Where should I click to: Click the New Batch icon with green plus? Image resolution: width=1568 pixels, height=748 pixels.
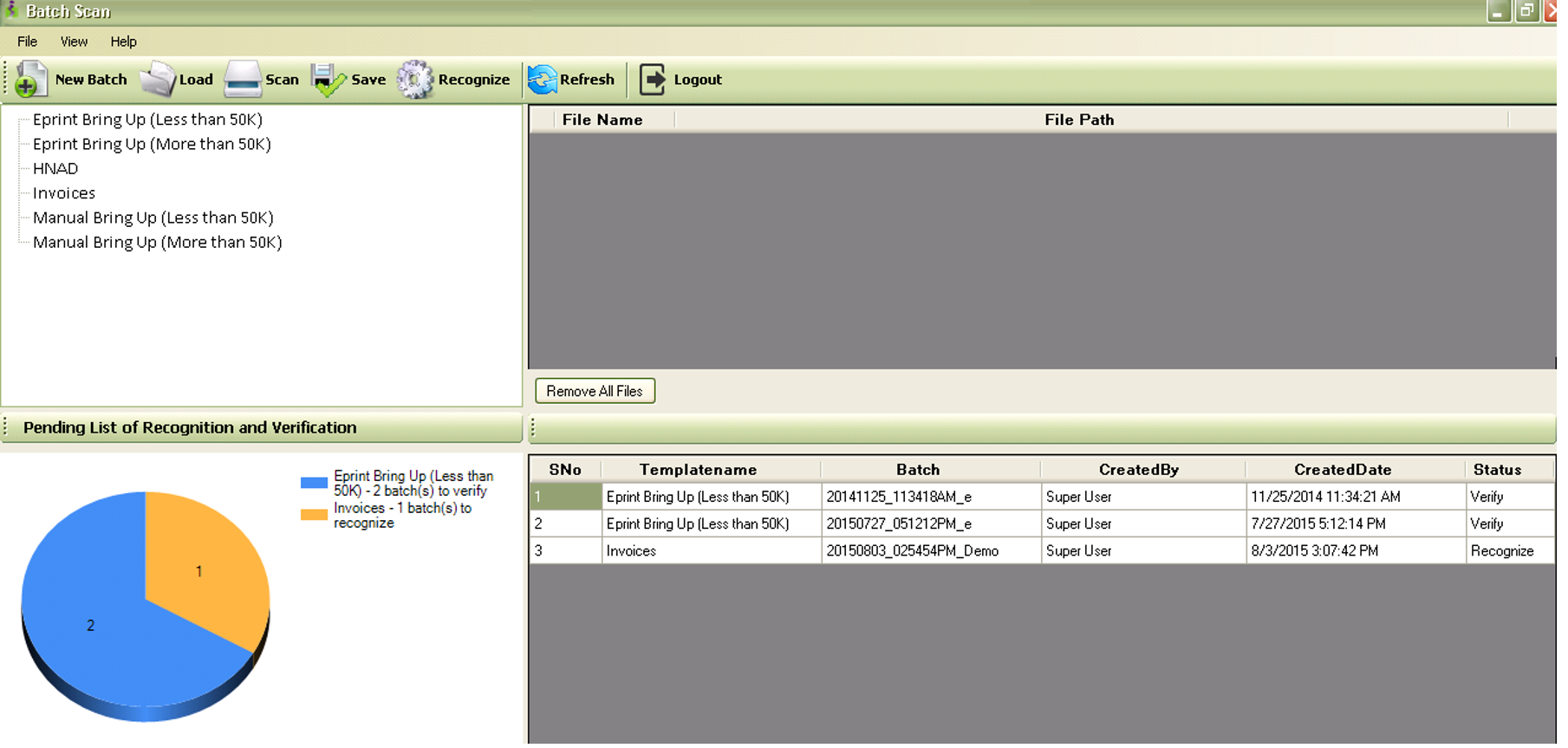click(x=31, y=80)
